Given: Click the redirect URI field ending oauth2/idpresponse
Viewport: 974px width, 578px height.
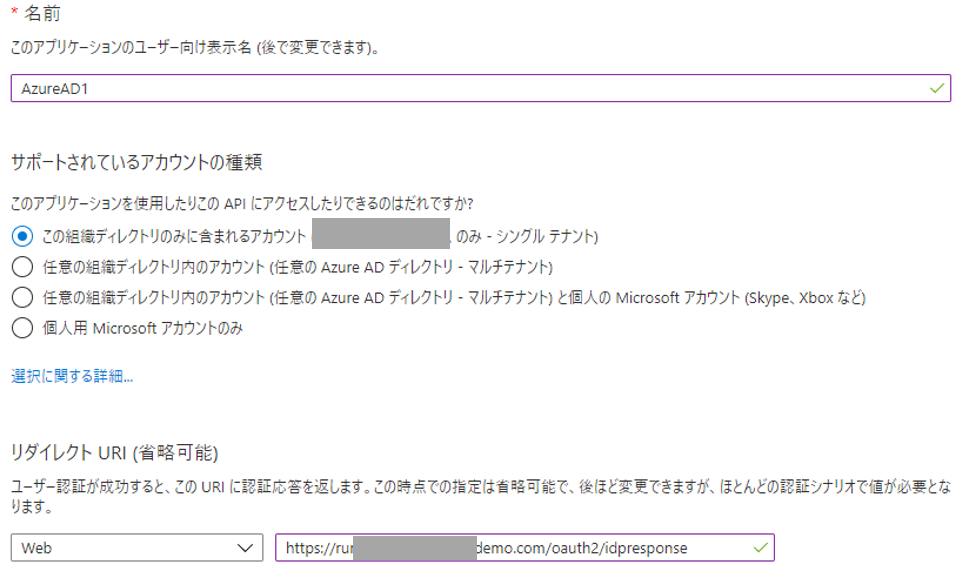Looking at the screenshot, I should (x=525, y=548).
